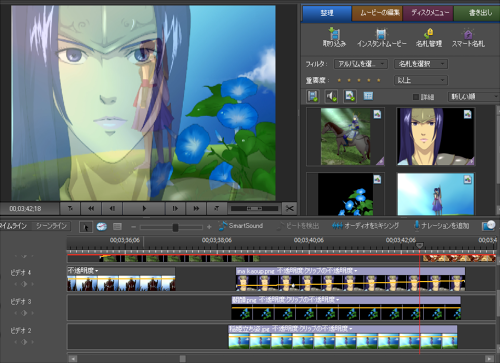Image resolution: width=500 pixels, height=363 pixels.
Task: Select the タイムライン view tab
Action: (x=13, y=226)
